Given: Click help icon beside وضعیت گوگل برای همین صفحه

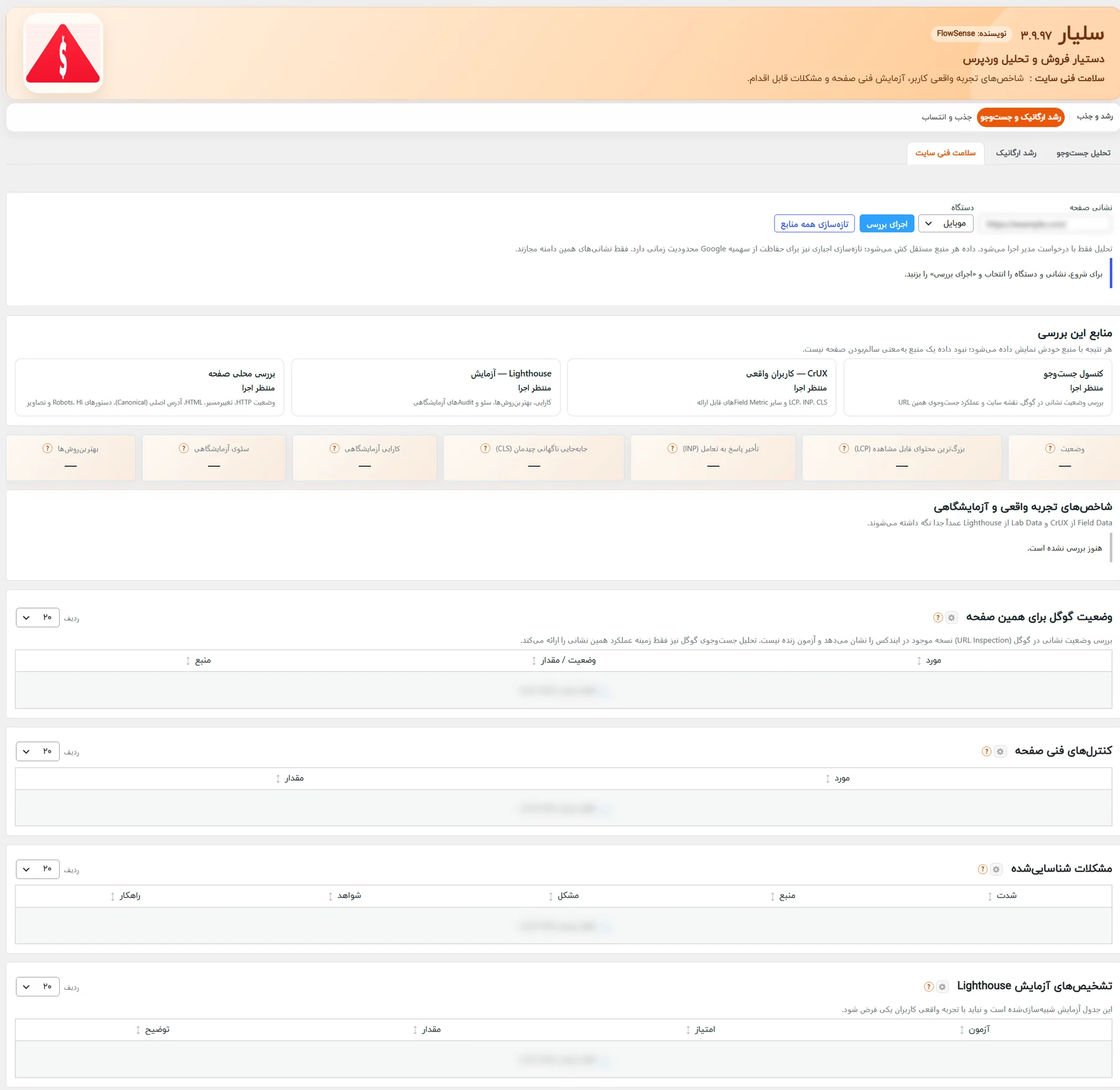Looking at the screenshot, I should pos(938,618).
